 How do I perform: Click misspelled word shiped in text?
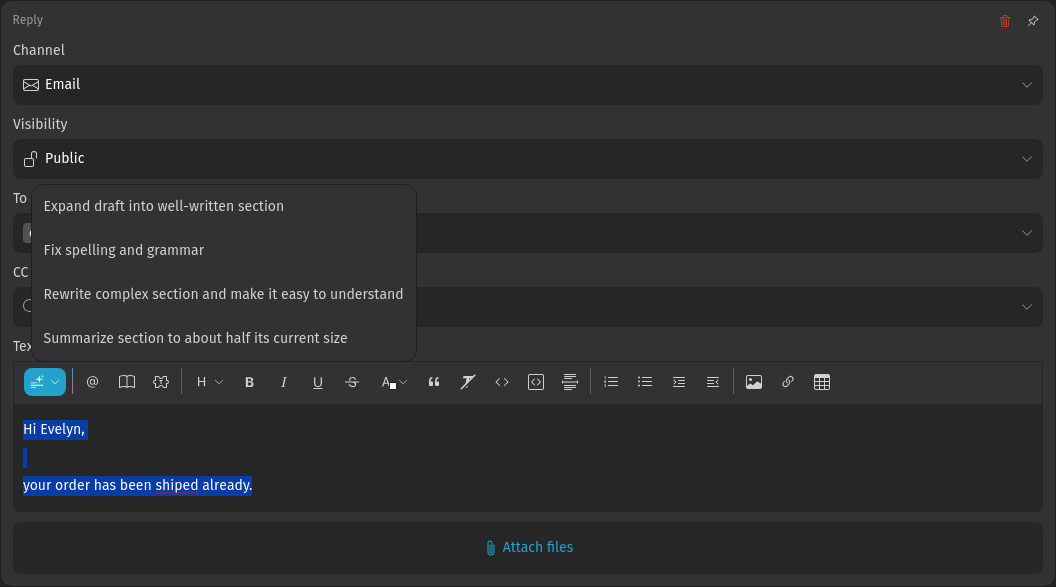176,485
